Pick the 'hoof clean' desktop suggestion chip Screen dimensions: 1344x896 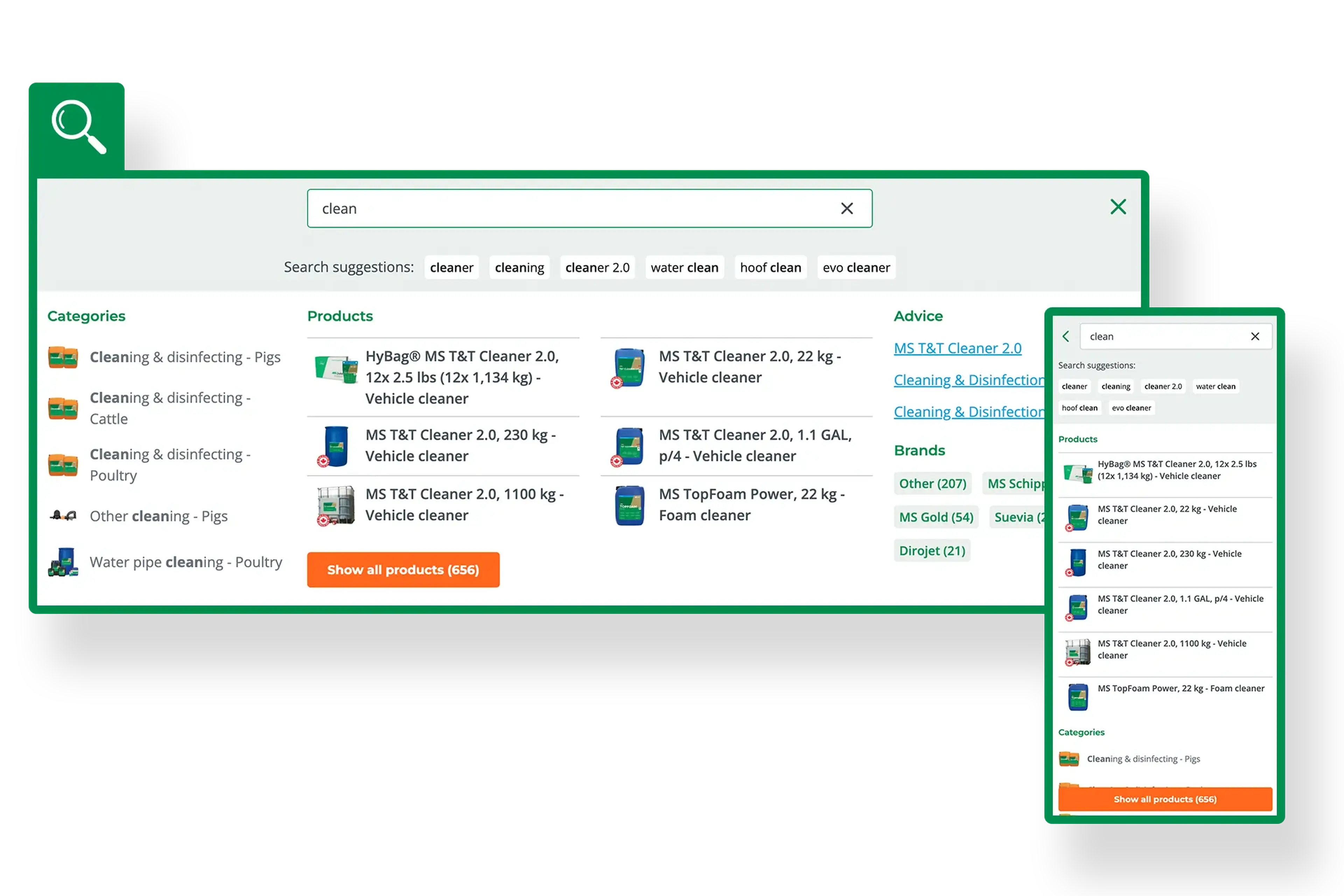770,267
